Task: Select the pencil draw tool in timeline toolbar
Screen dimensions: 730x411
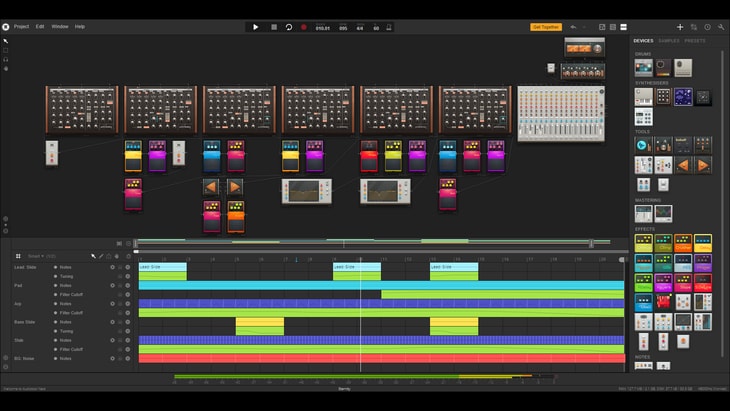Action: (101, 256)
